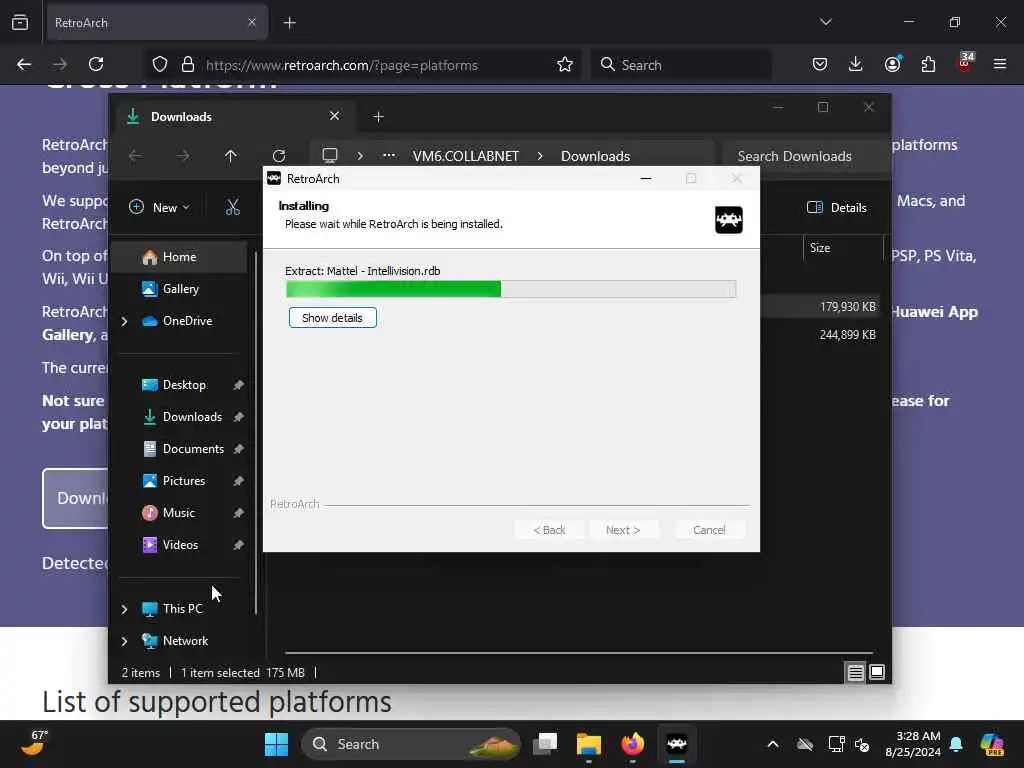This screenshot has height=768, width=1024.
Task: Open the Firefox list all tabs dropdown
Action: click(x=826, y=22)
